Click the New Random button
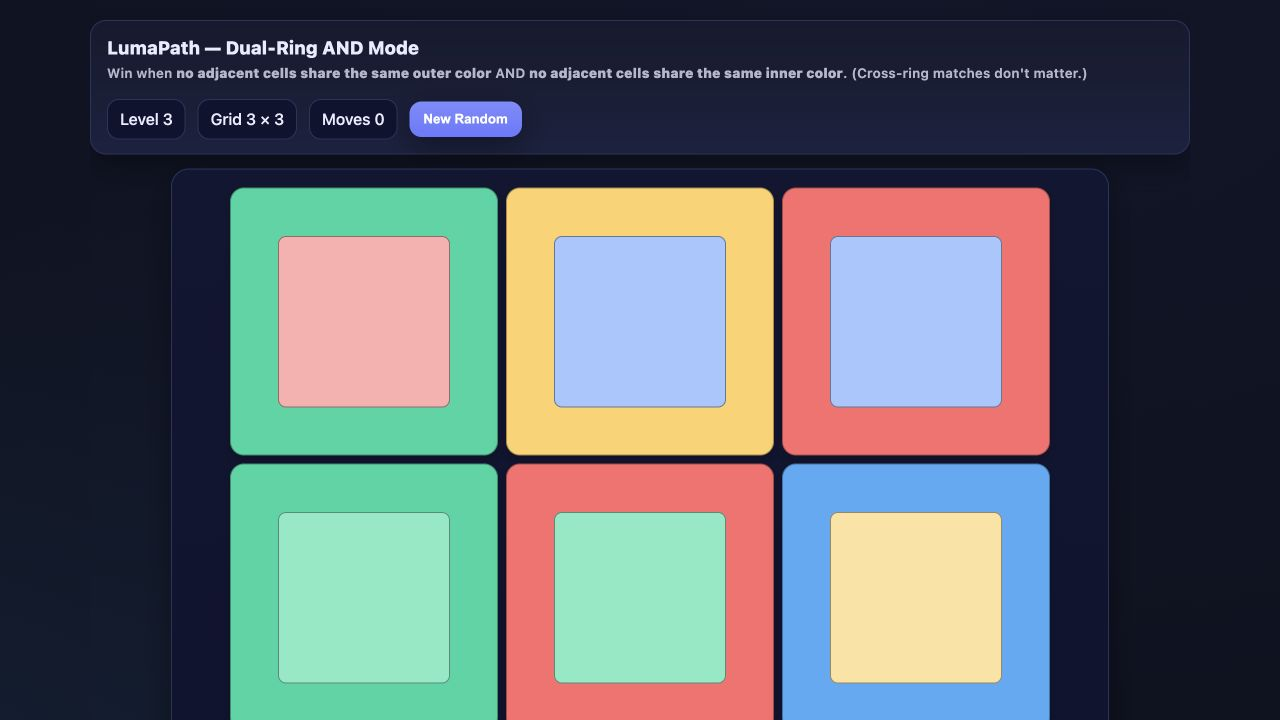Viewport: 1280px width, 720px height. pyautogui.click(x=465, y=119)
